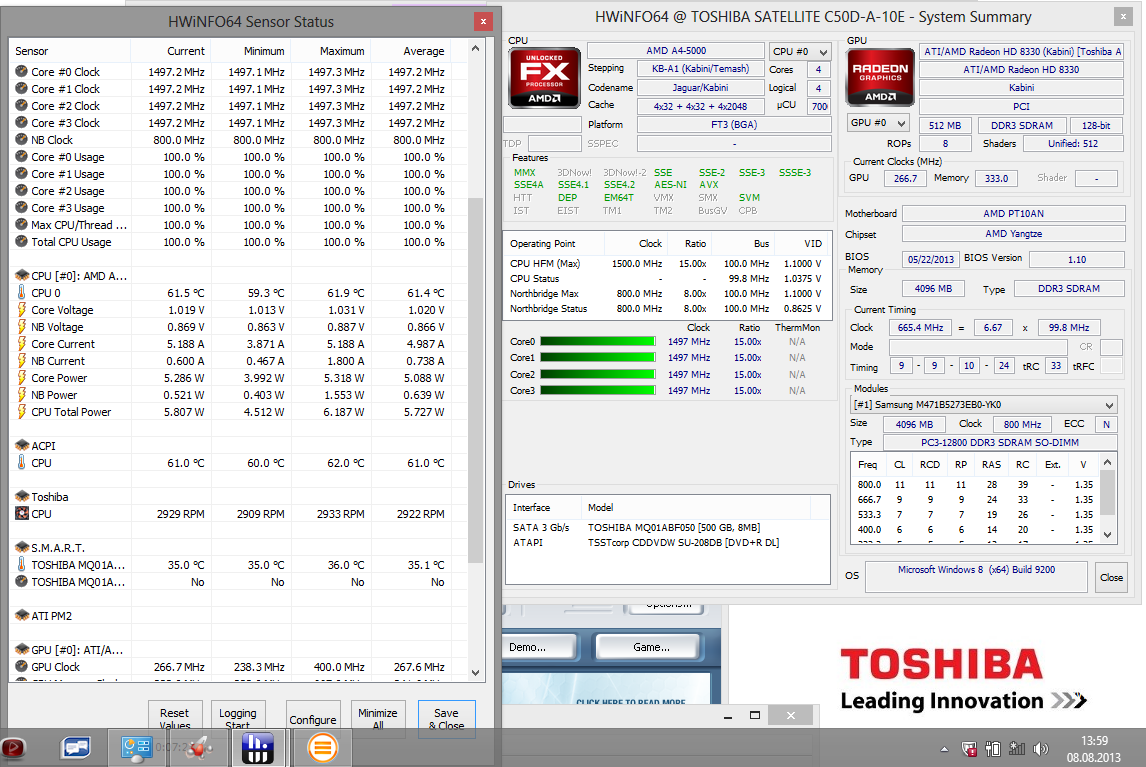
Task: Click the memory timing table scroll-up arrow
Action: click(1108, 463)
